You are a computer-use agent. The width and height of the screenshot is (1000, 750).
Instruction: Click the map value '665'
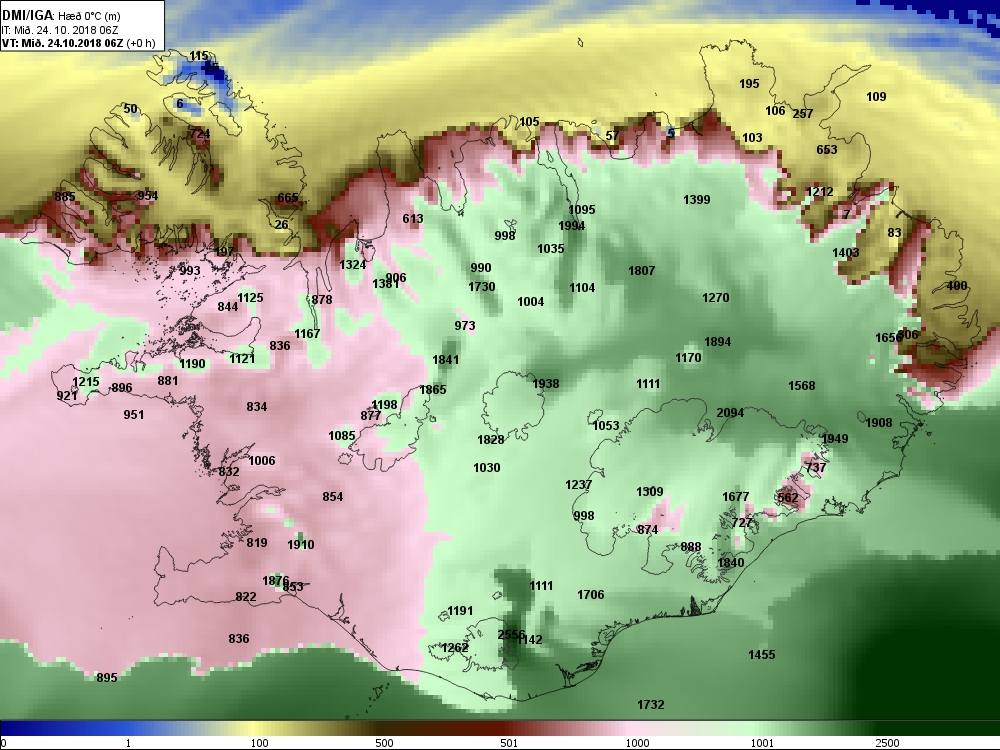tap(288, 198)
